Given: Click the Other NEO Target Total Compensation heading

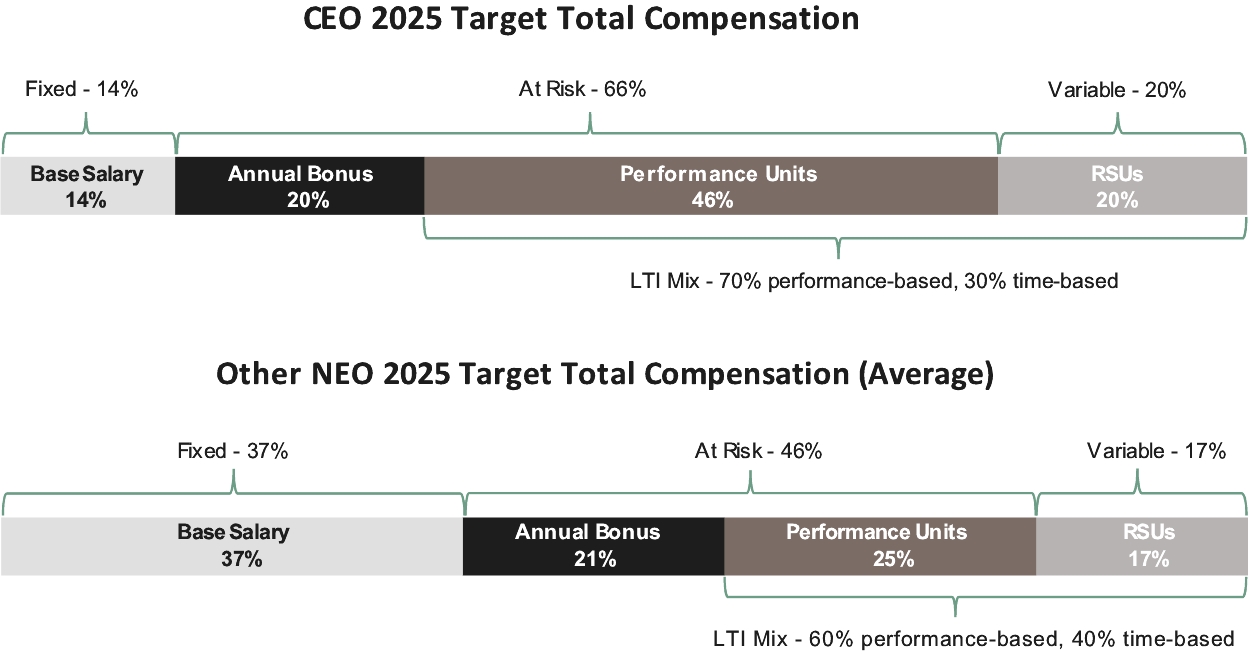Looking at the screenshot, I should coord(605,375).
